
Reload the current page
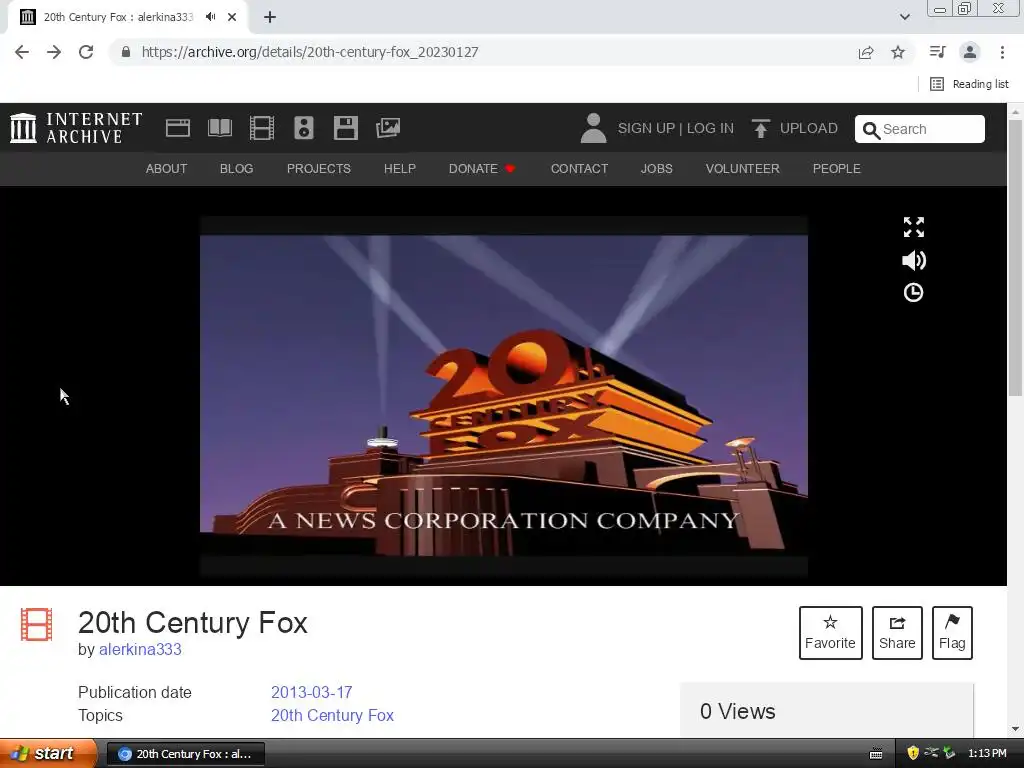pyautogui.click(x=86, y=52)
